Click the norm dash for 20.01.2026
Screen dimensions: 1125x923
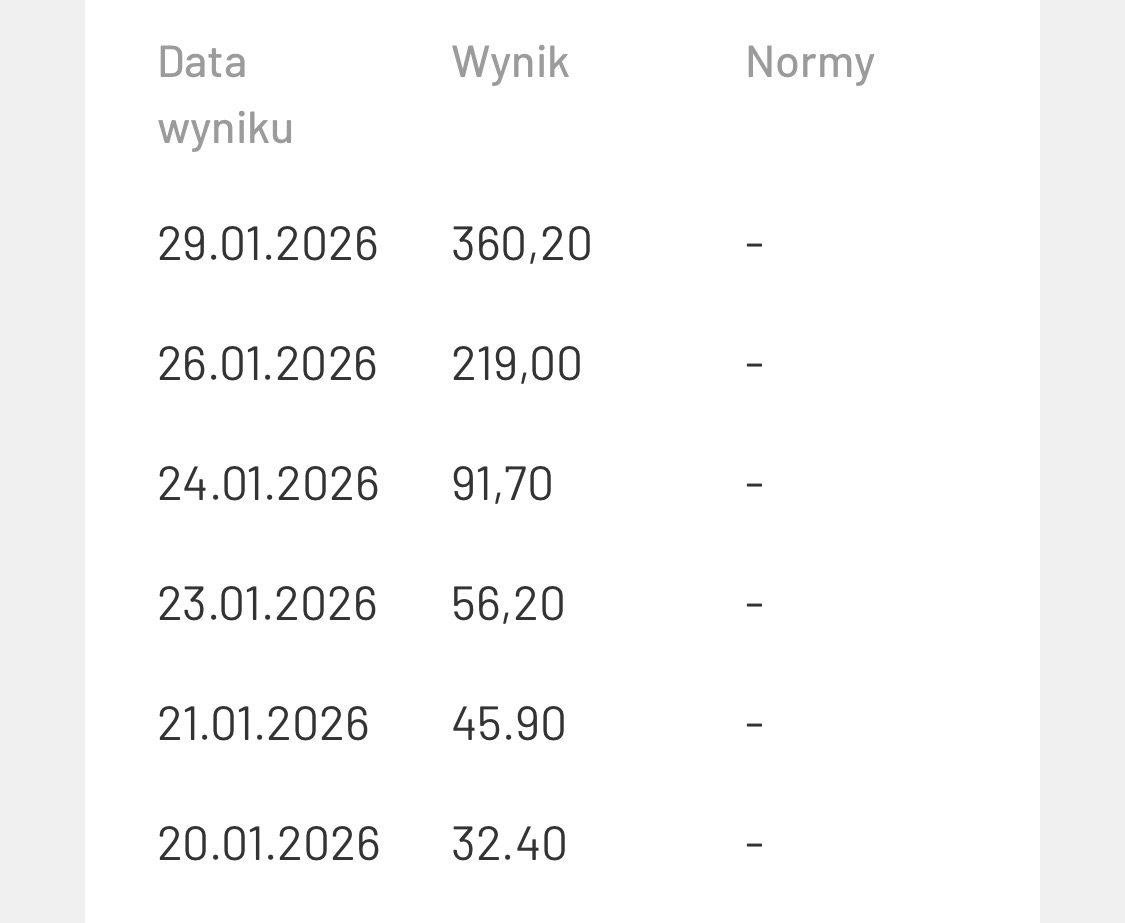(755, 844)
